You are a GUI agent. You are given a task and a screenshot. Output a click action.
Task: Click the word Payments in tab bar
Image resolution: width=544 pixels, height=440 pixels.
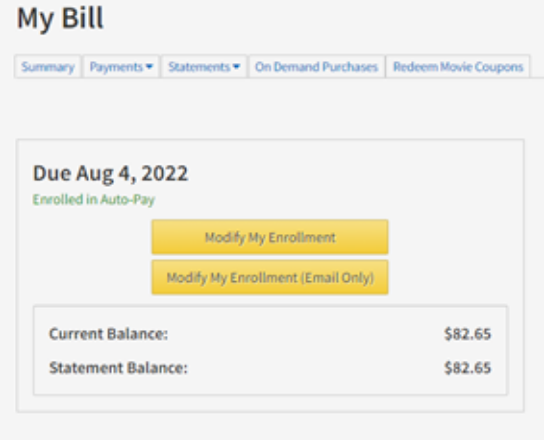[116, 67]
